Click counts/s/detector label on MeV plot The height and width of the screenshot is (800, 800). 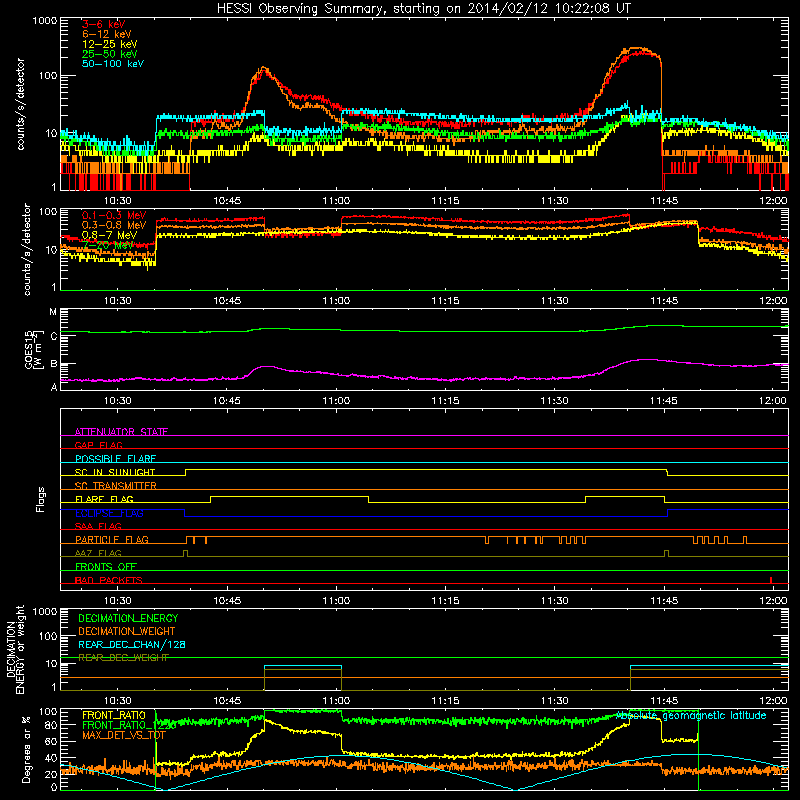click(x=27, y=250)
